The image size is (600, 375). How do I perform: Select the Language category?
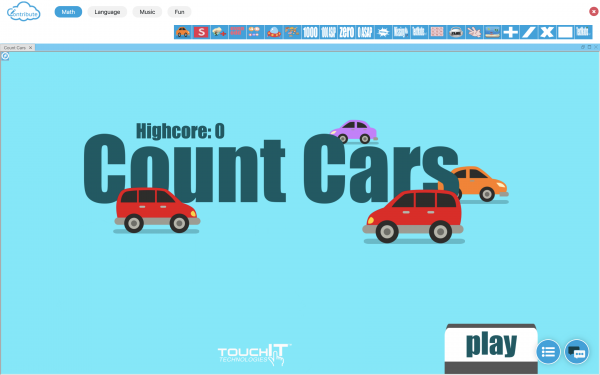107,12
